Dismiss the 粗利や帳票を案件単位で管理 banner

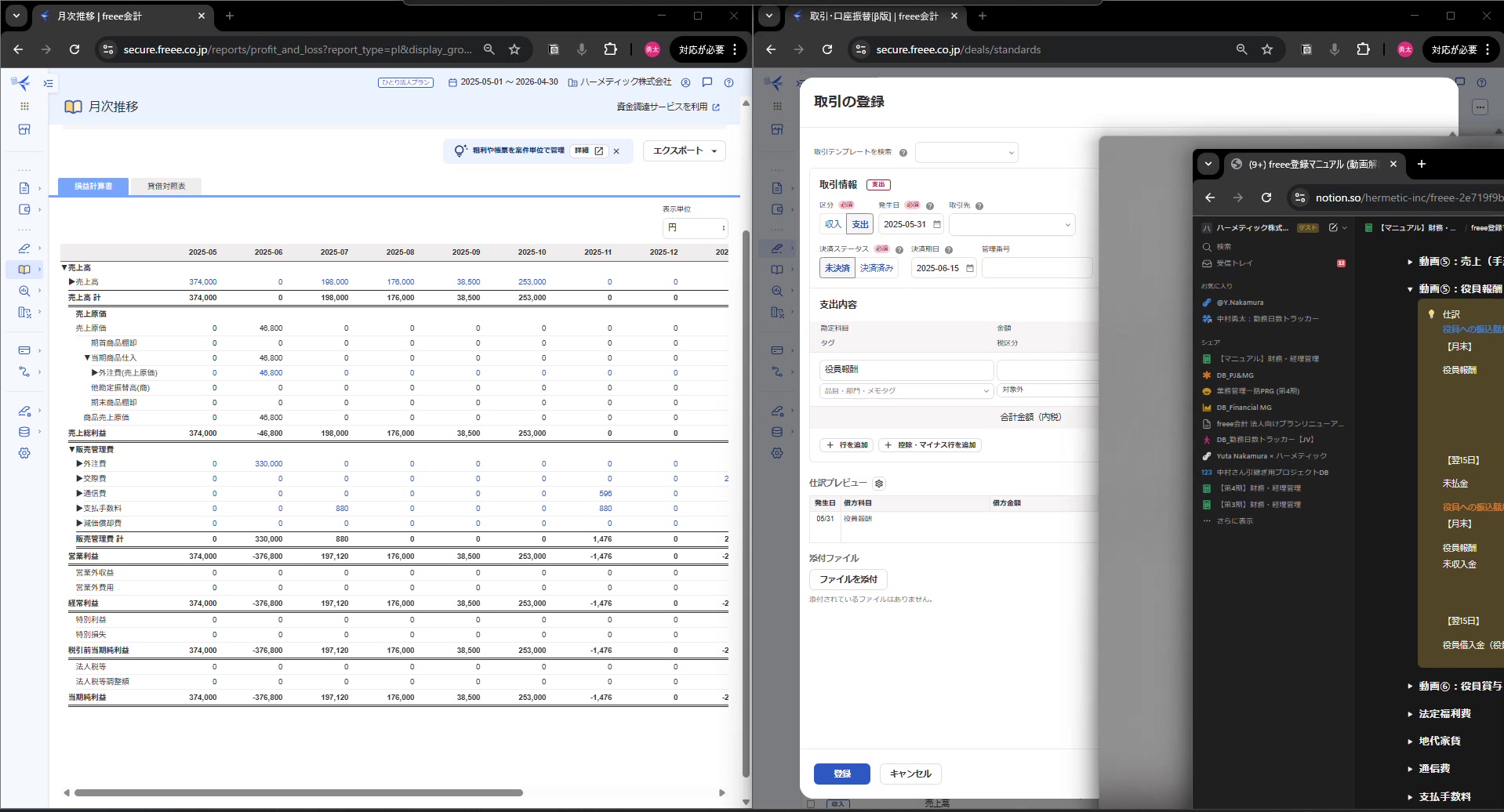[x=616, y=151]
